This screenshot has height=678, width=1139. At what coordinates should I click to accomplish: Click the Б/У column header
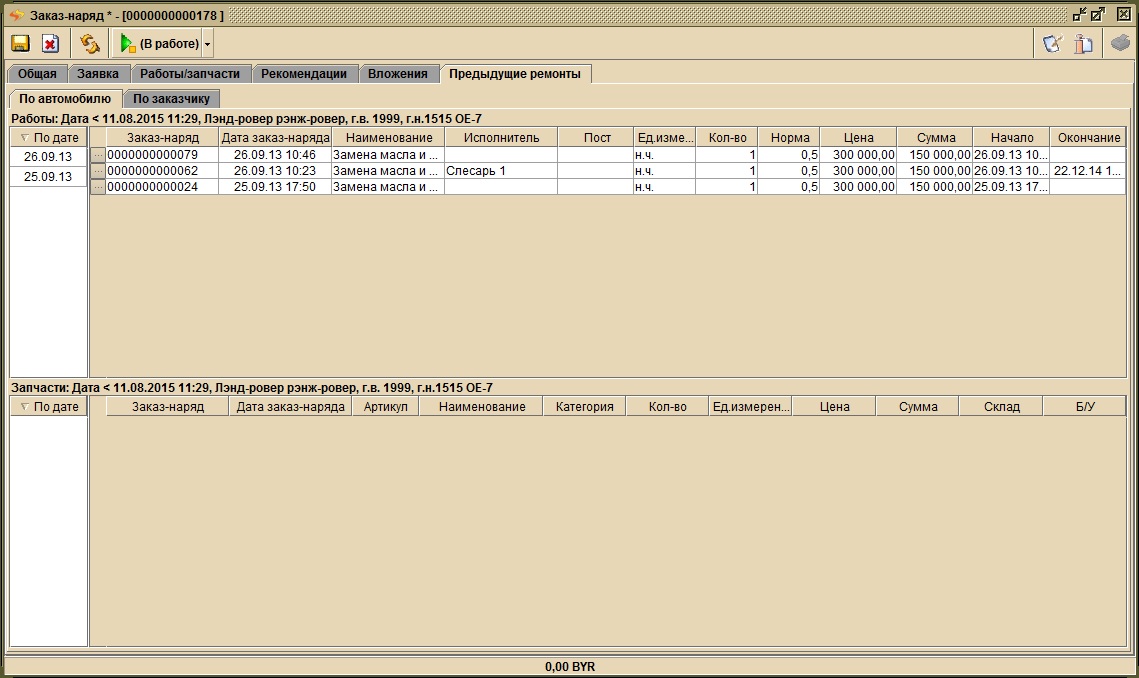(1085, 406)
